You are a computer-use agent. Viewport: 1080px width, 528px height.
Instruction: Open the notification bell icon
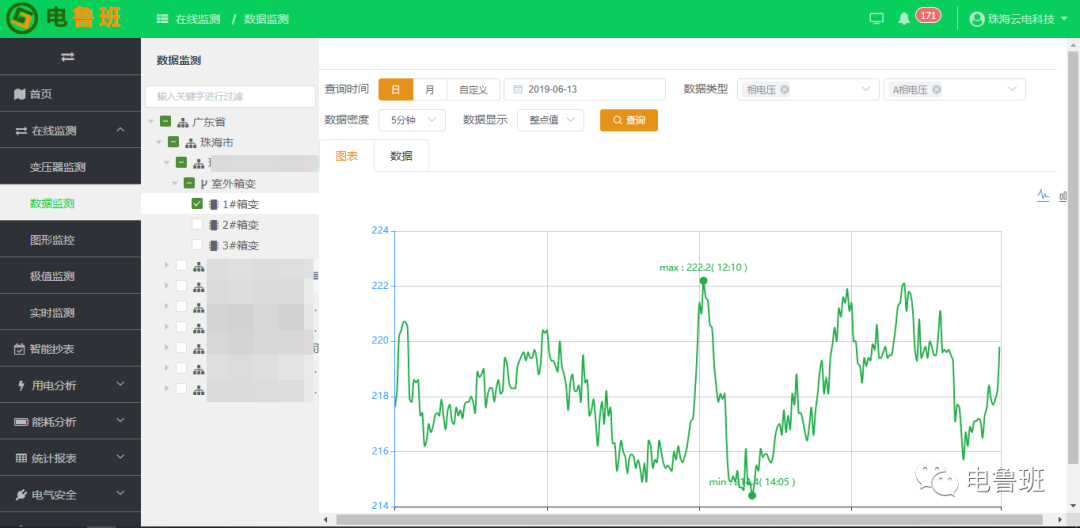coord(904,18)
